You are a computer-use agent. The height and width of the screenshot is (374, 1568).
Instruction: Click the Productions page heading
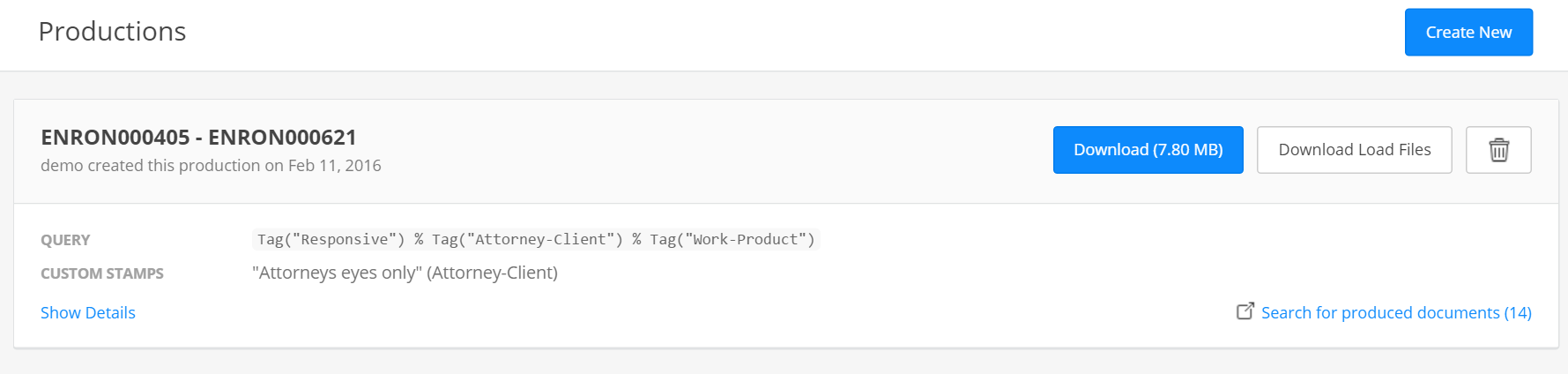(x=112, y=32)
